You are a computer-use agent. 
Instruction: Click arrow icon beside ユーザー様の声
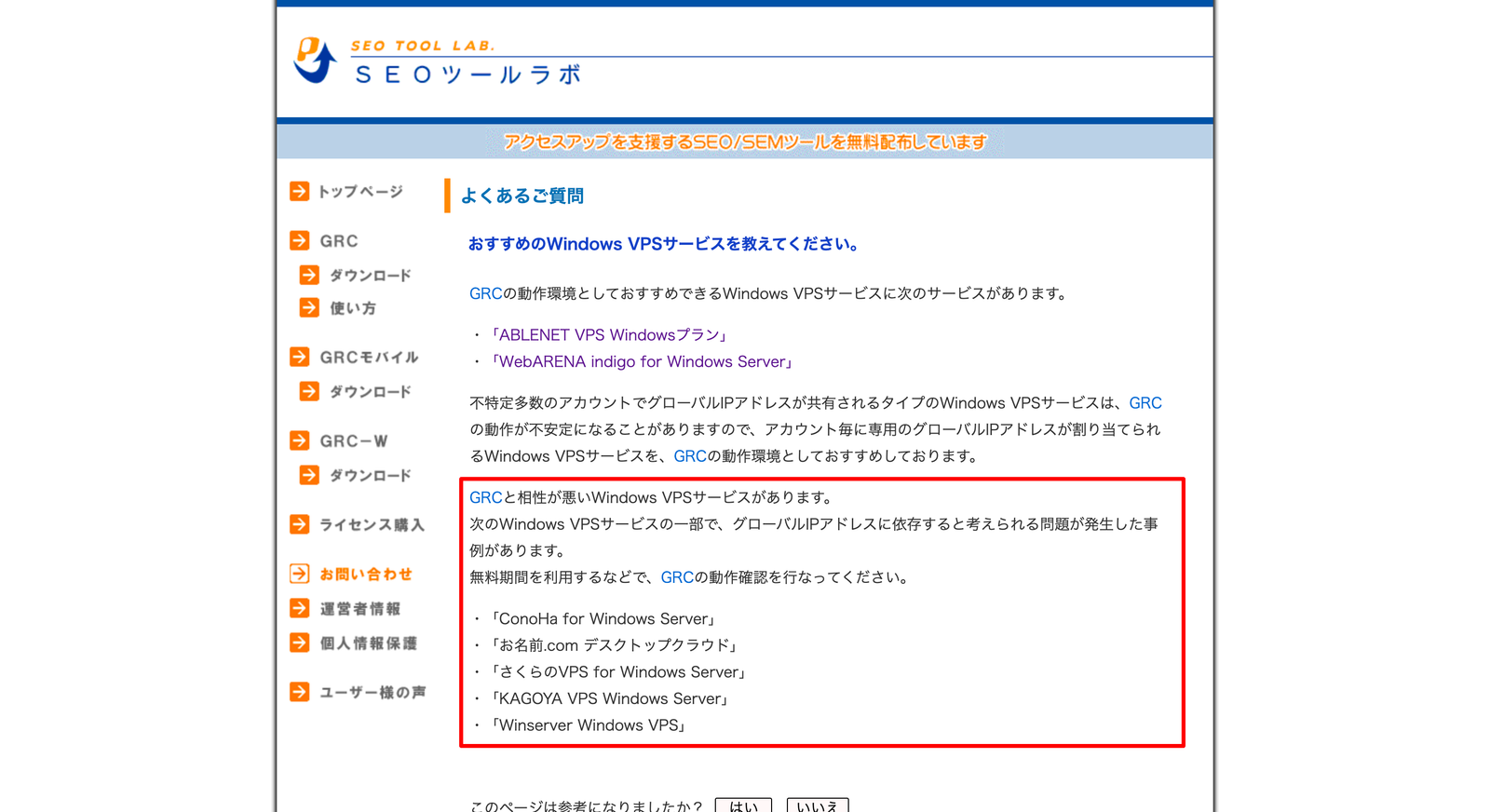point(299,692)
